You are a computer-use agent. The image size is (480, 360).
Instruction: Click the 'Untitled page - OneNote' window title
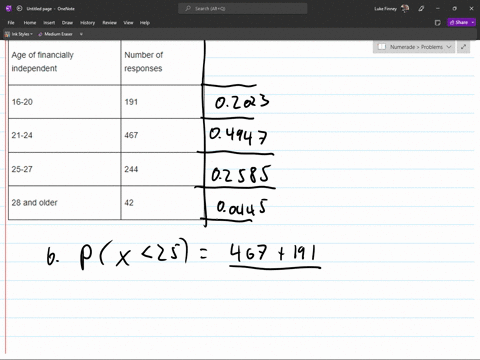50,9
